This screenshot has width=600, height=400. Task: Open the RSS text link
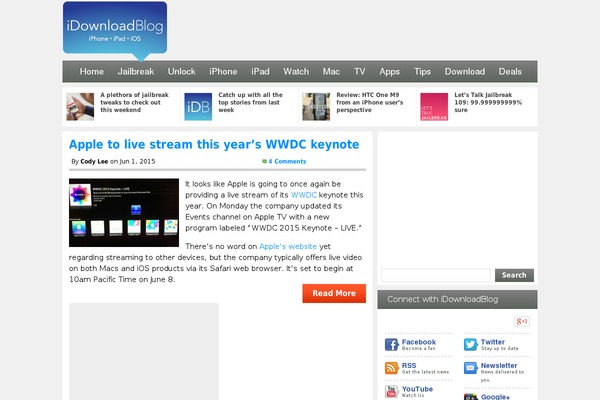coord(409,366)
